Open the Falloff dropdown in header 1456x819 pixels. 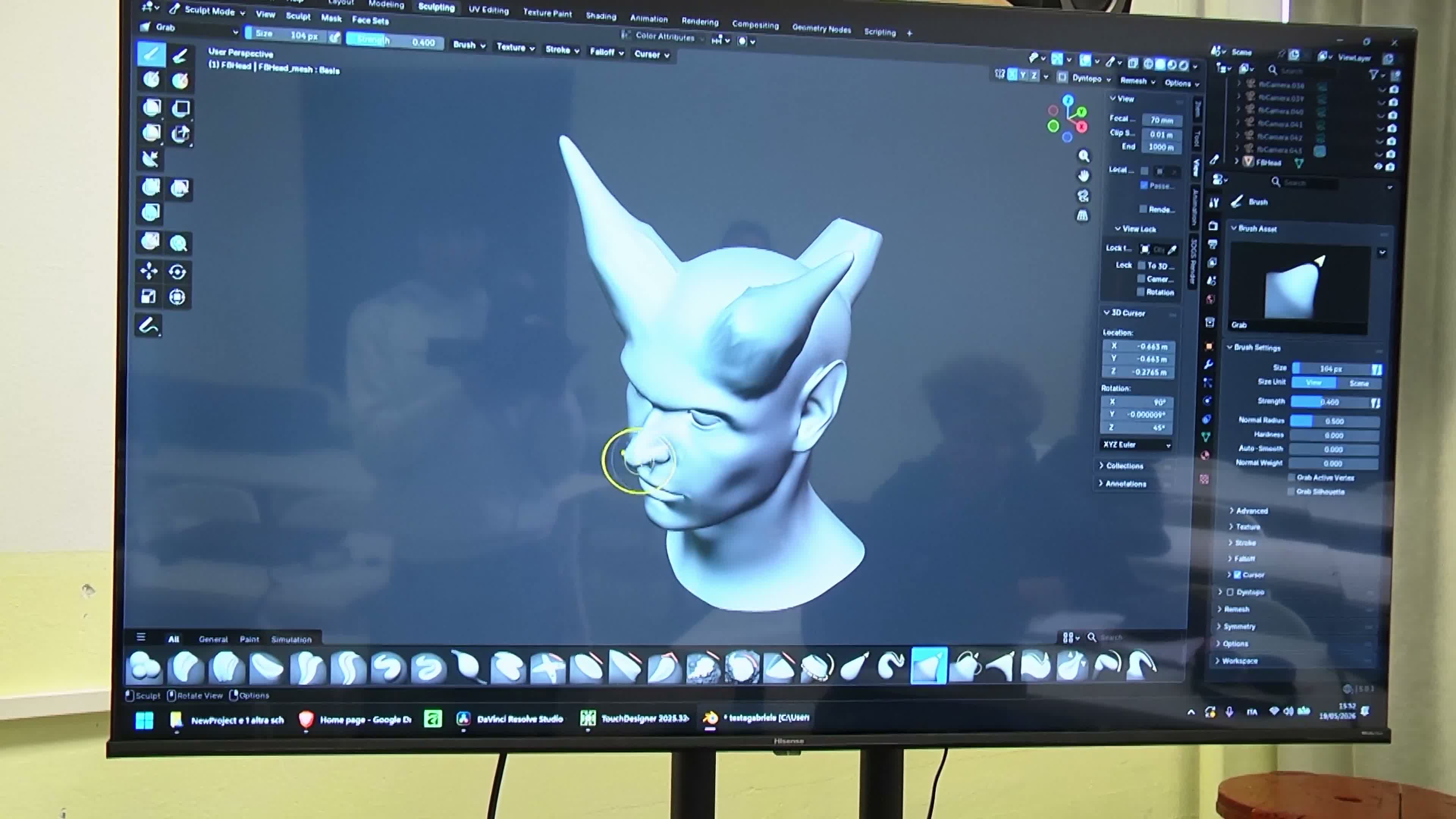tap(607, 53)
